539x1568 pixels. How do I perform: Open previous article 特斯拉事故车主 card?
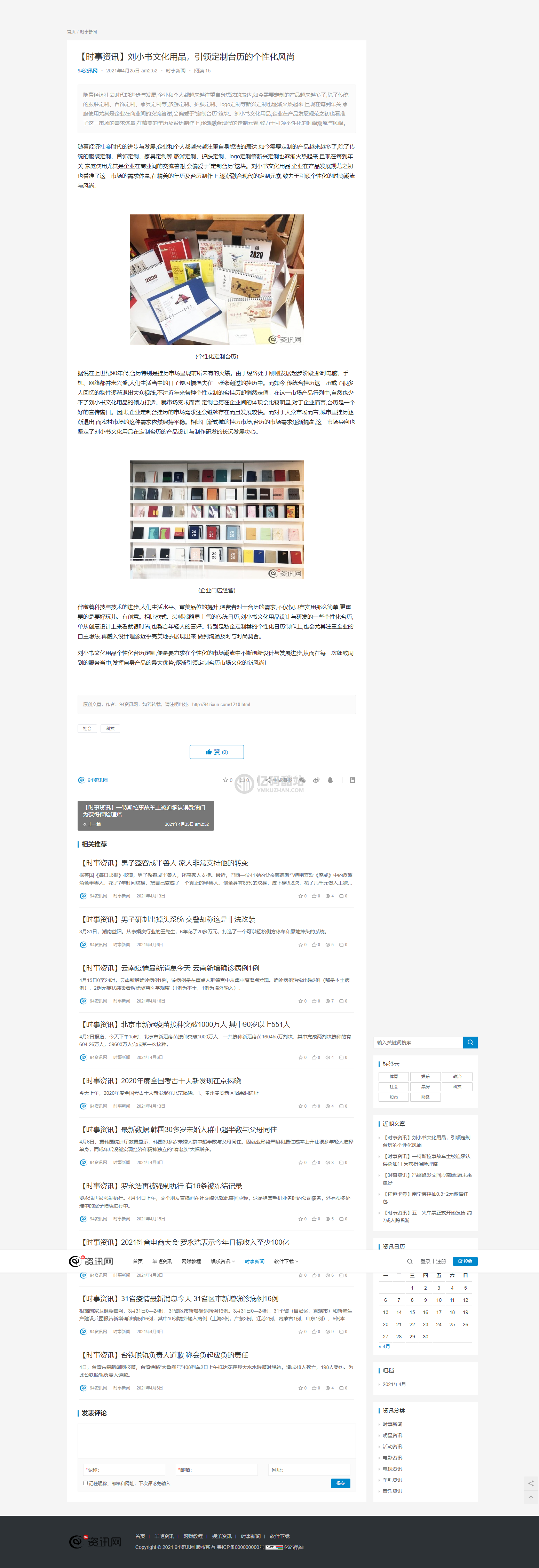(145, 816)
